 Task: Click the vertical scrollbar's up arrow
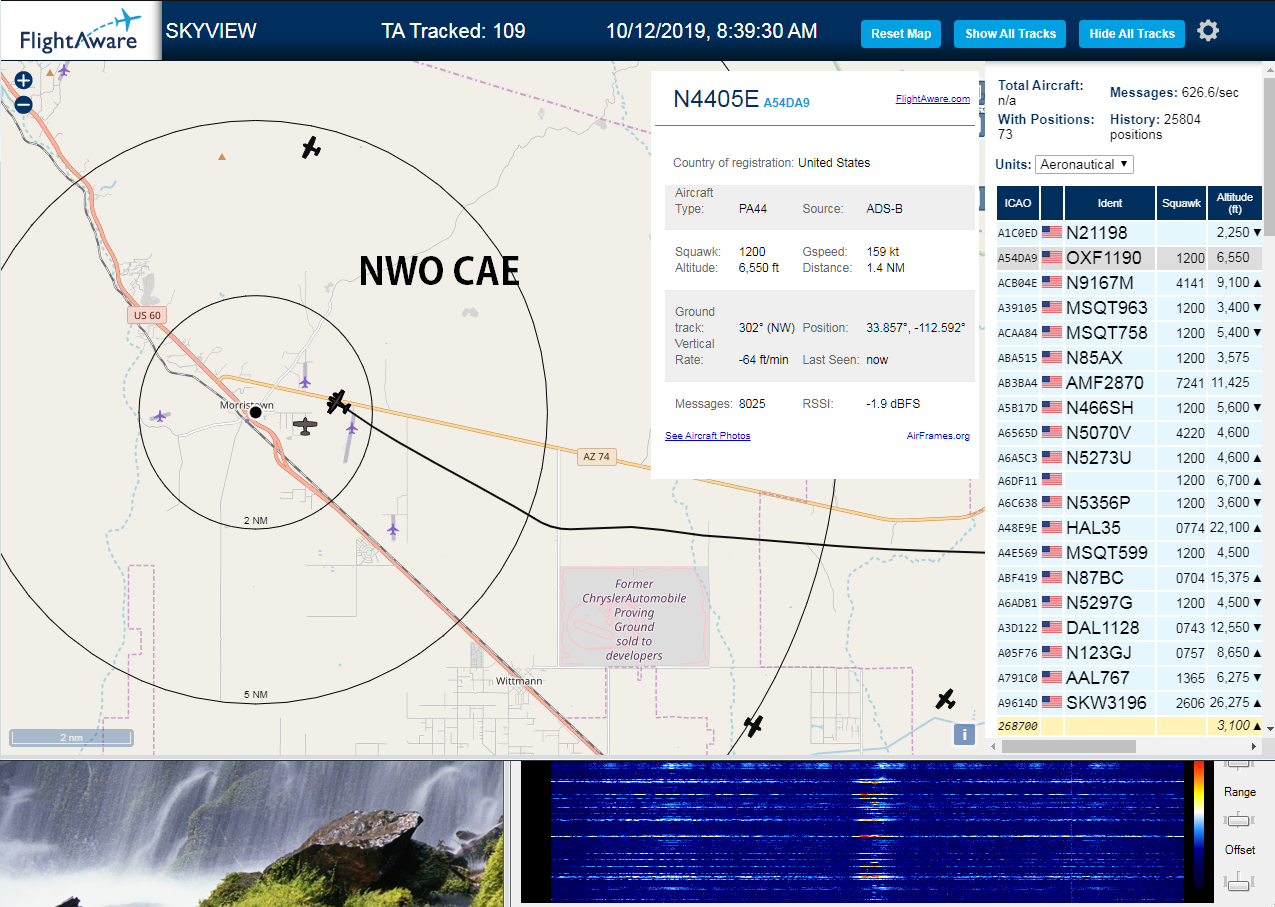(x=1269, y=70)
